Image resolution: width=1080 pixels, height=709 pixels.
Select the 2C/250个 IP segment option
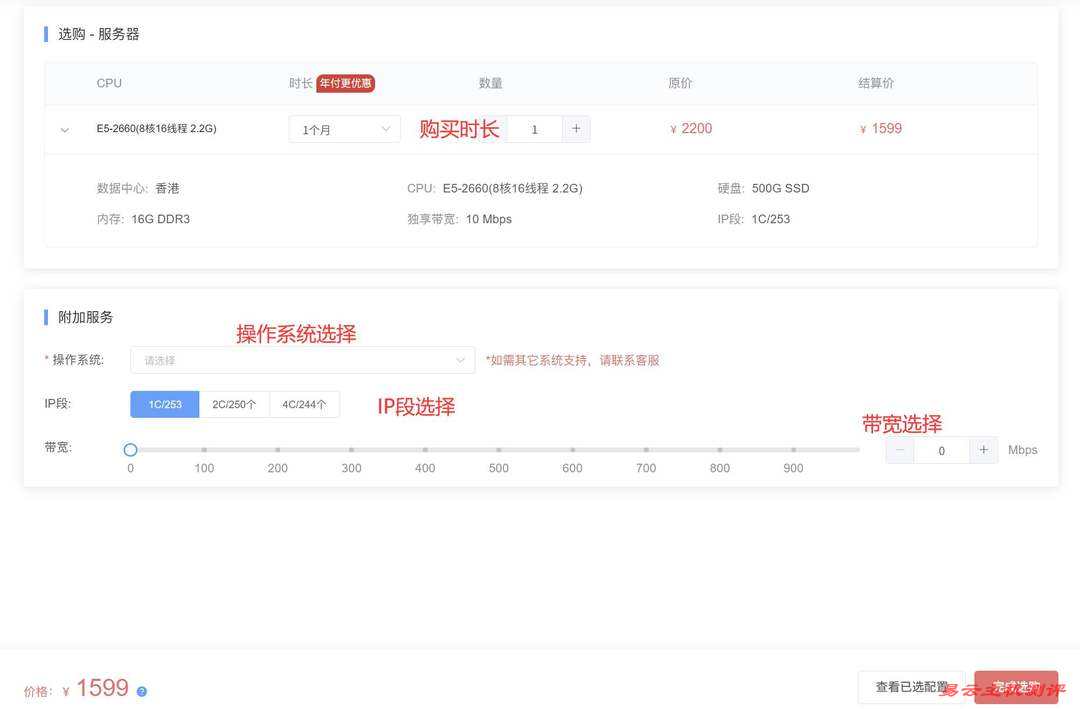[235, 404]
